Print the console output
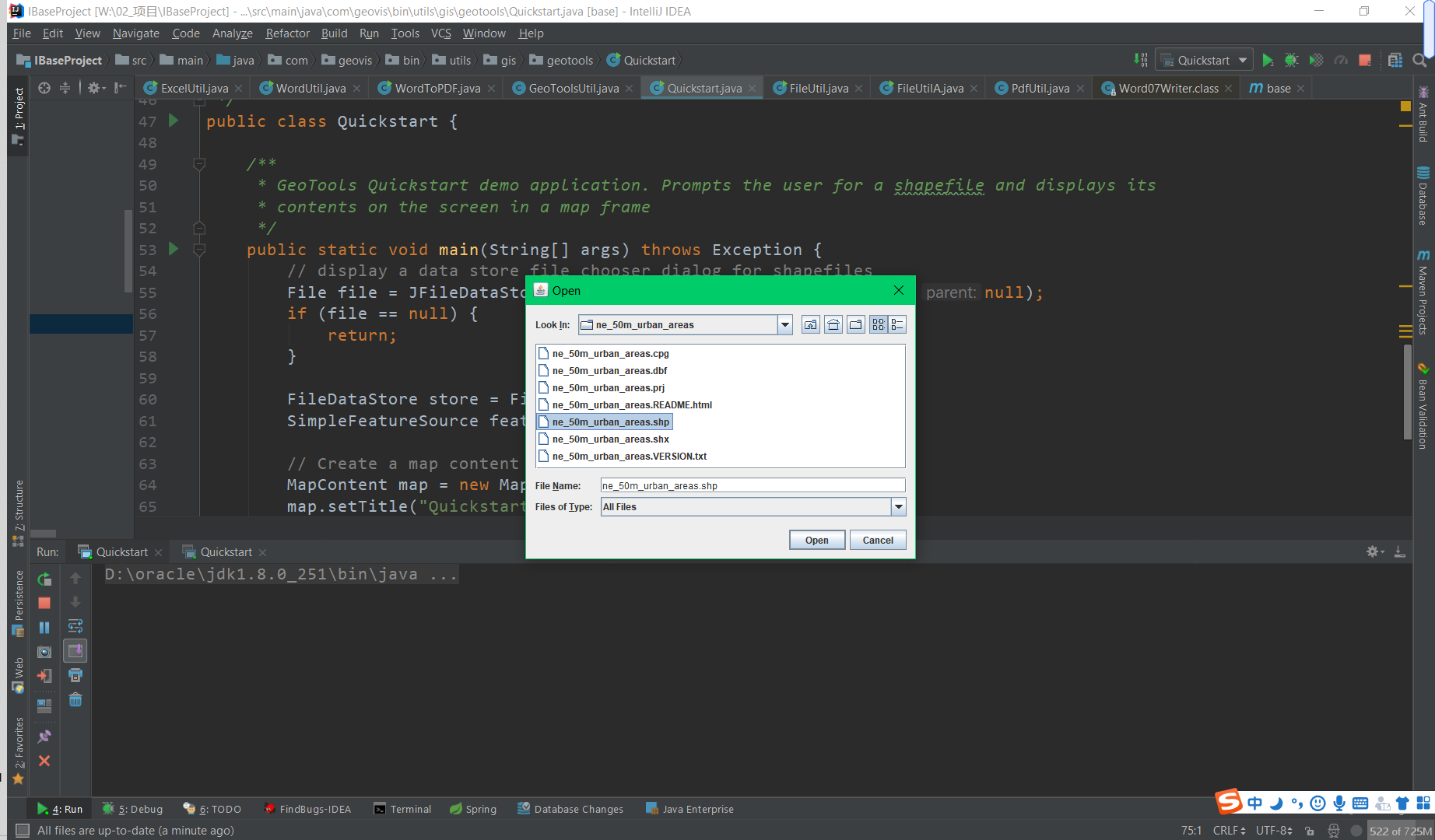Viewport: 1435px width, 840px height. point(75,675)
